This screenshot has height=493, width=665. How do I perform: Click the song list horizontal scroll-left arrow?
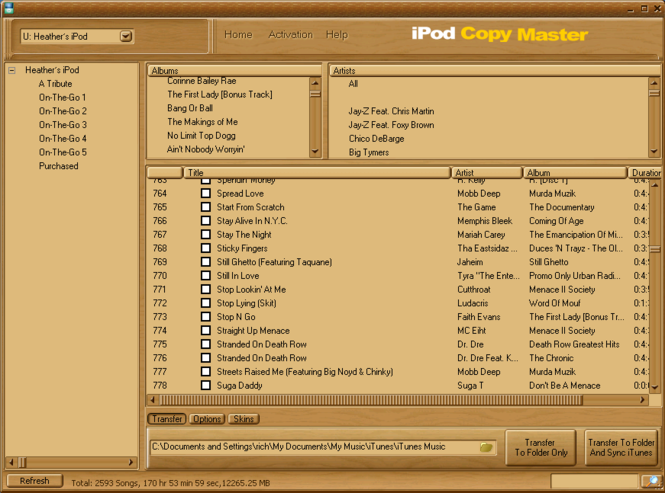pyautogui.click(x=153, y=399)
